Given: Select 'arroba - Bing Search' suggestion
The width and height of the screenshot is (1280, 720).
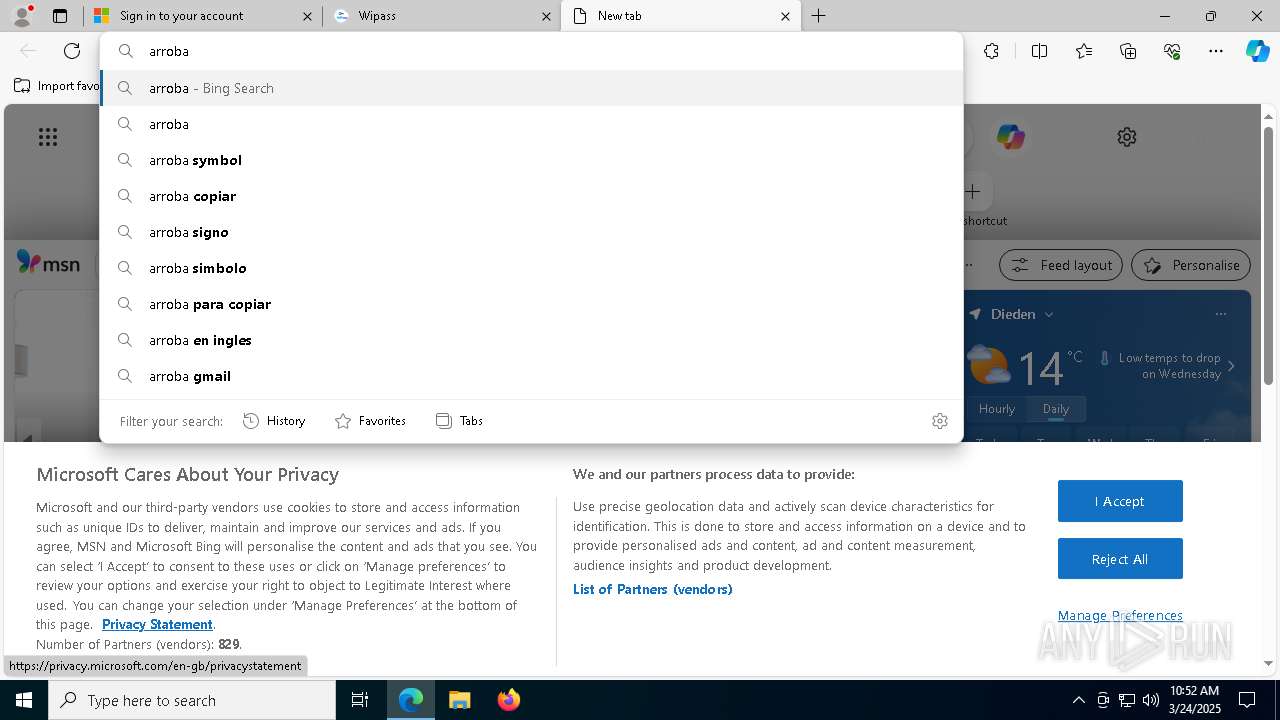Looking at the screenshot, I should (x=531, y=88).
